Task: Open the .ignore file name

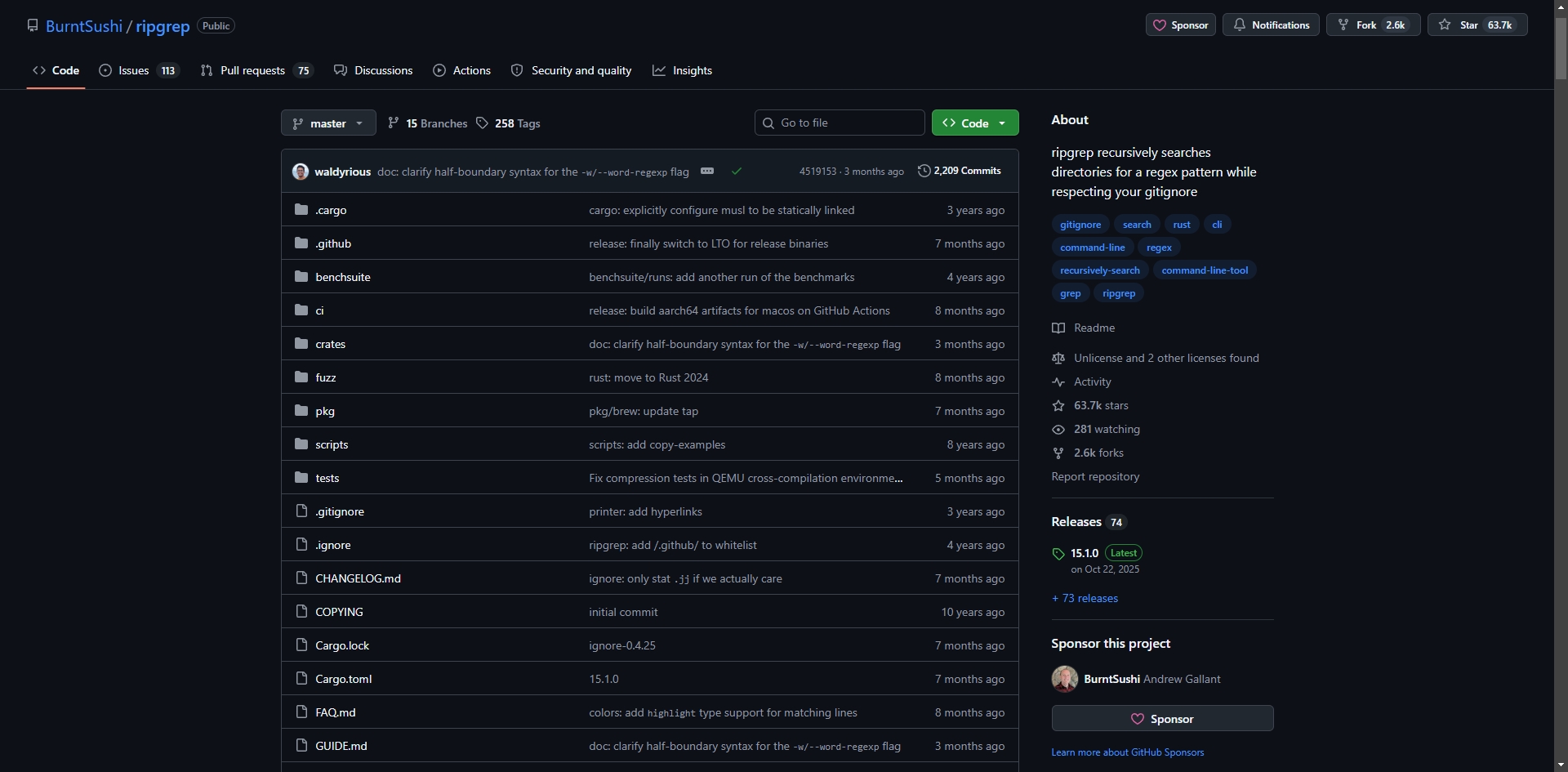Action: coord(333,545)
